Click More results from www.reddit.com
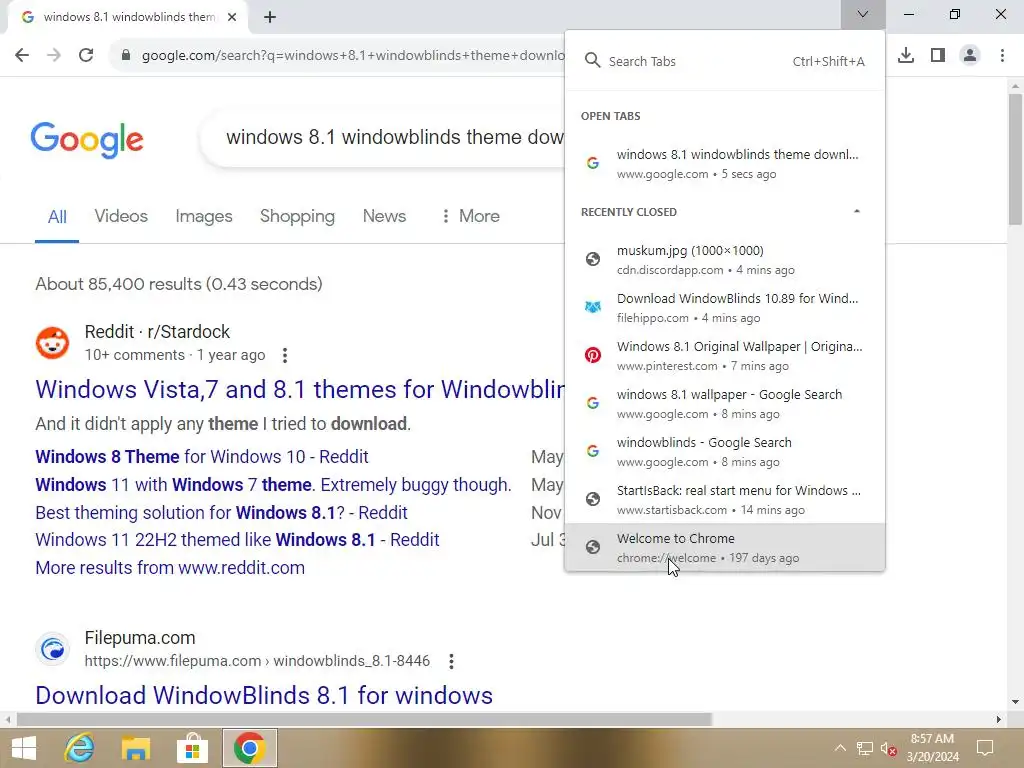This screenshot has width=1024, height=768. click(170, 568)
